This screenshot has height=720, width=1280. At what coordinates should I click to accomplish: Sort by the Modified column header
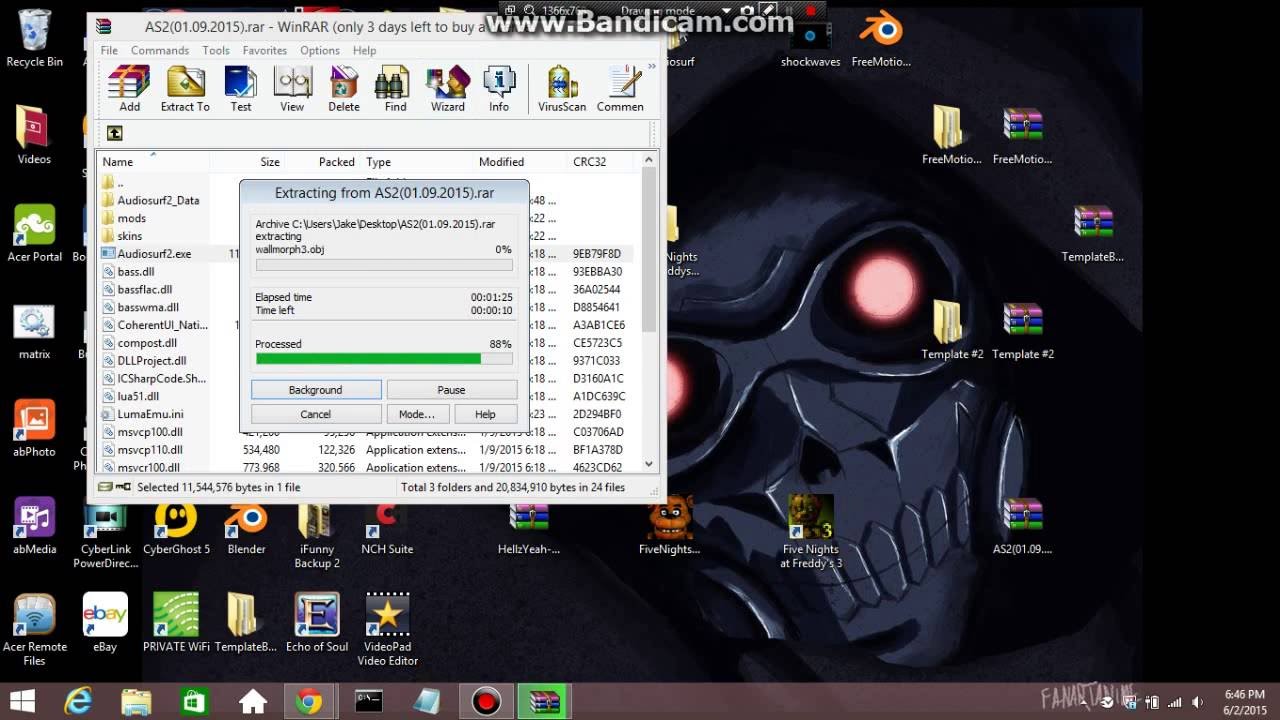(x=520, y=161)
